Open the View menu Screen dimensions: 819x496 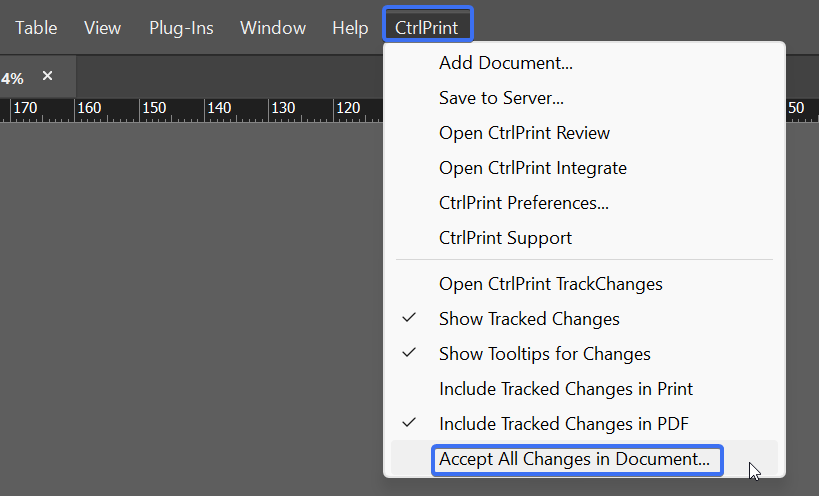pyautogui.click(x=102, y=28)
